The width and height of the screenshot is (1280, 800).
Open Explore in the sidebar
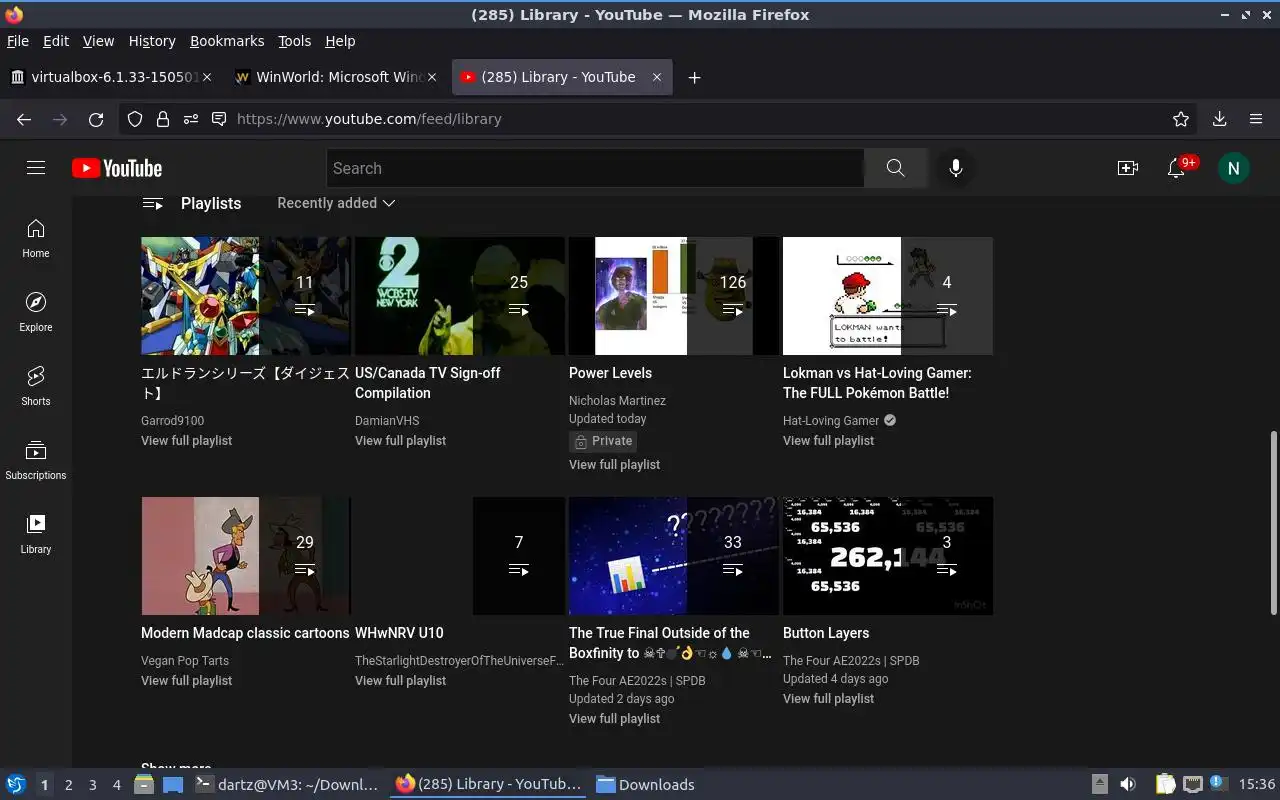tap(36, 313)
